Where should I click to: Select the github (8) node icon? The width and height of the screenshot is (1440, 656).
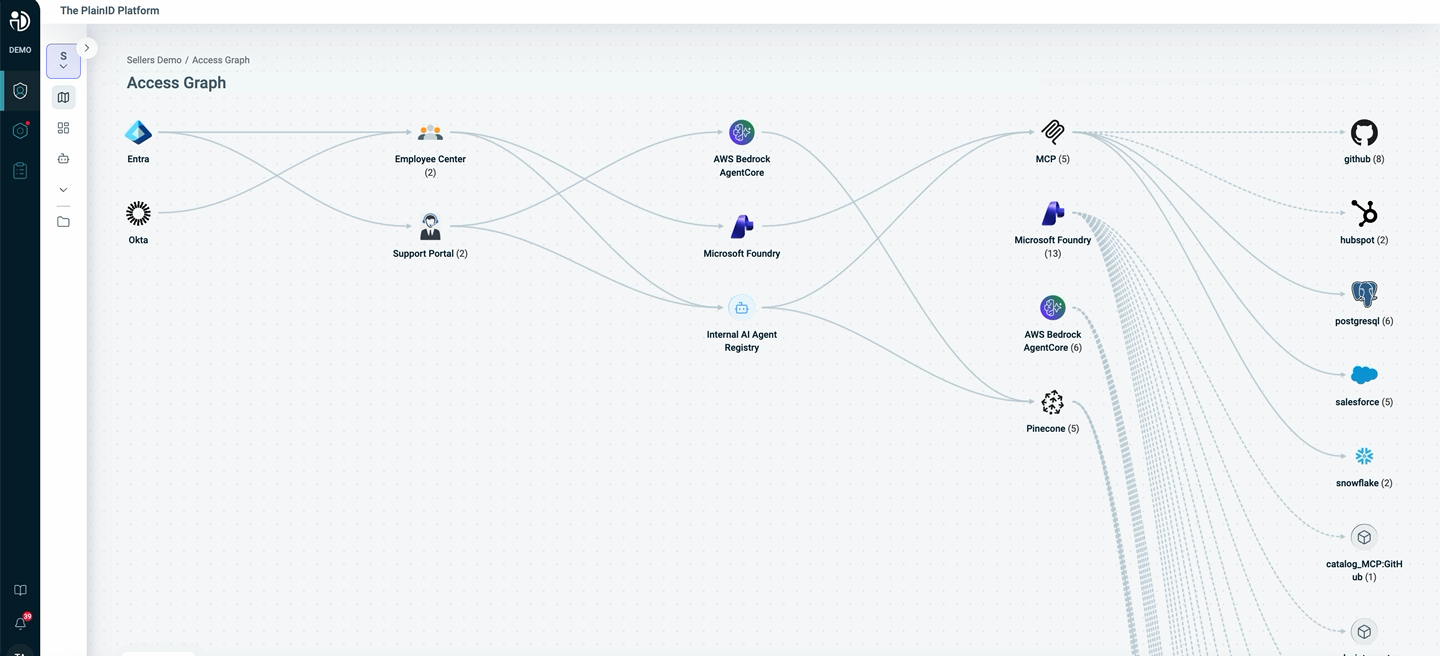point(1364,132)
